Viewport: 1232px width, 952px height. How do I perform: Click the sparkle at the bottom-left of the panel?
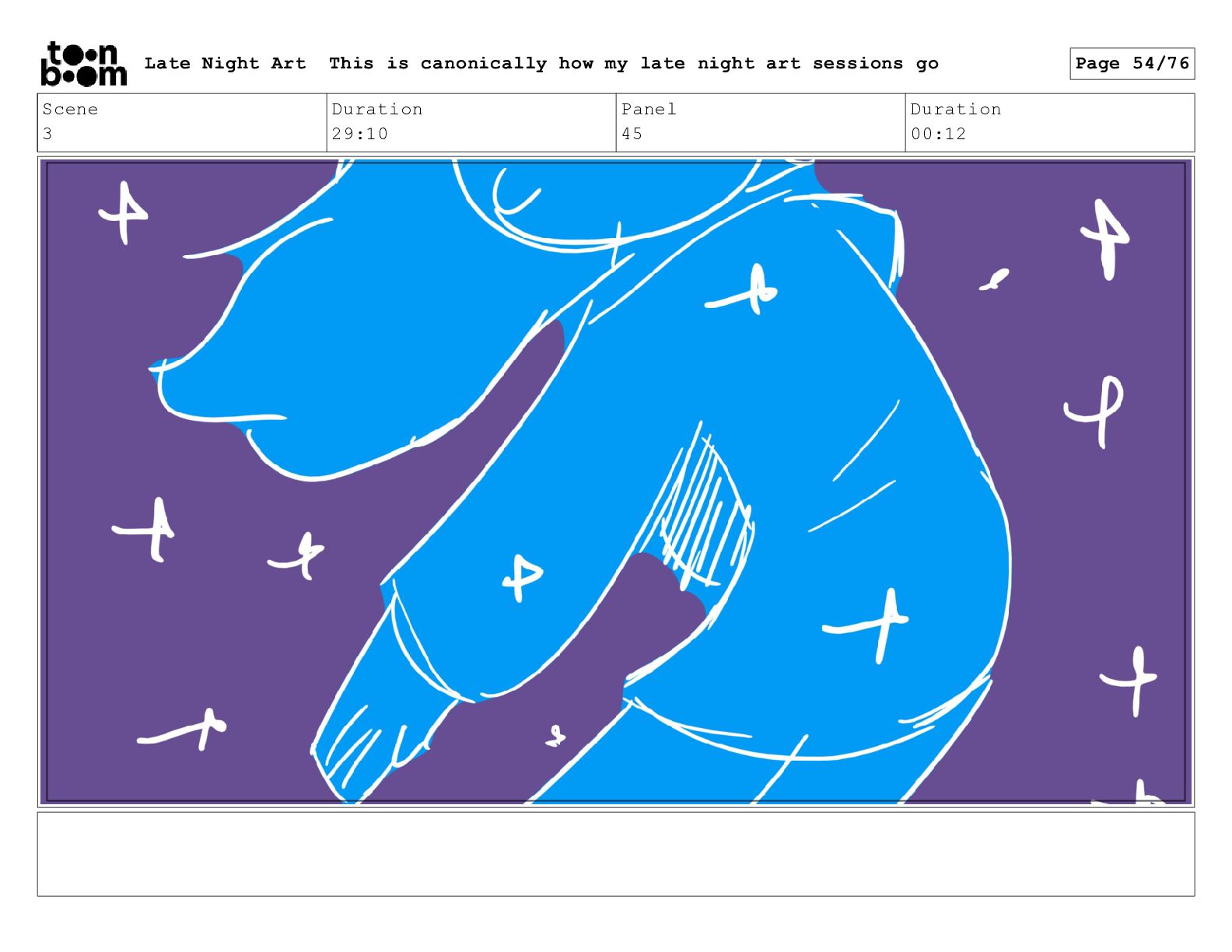point(183,728)
